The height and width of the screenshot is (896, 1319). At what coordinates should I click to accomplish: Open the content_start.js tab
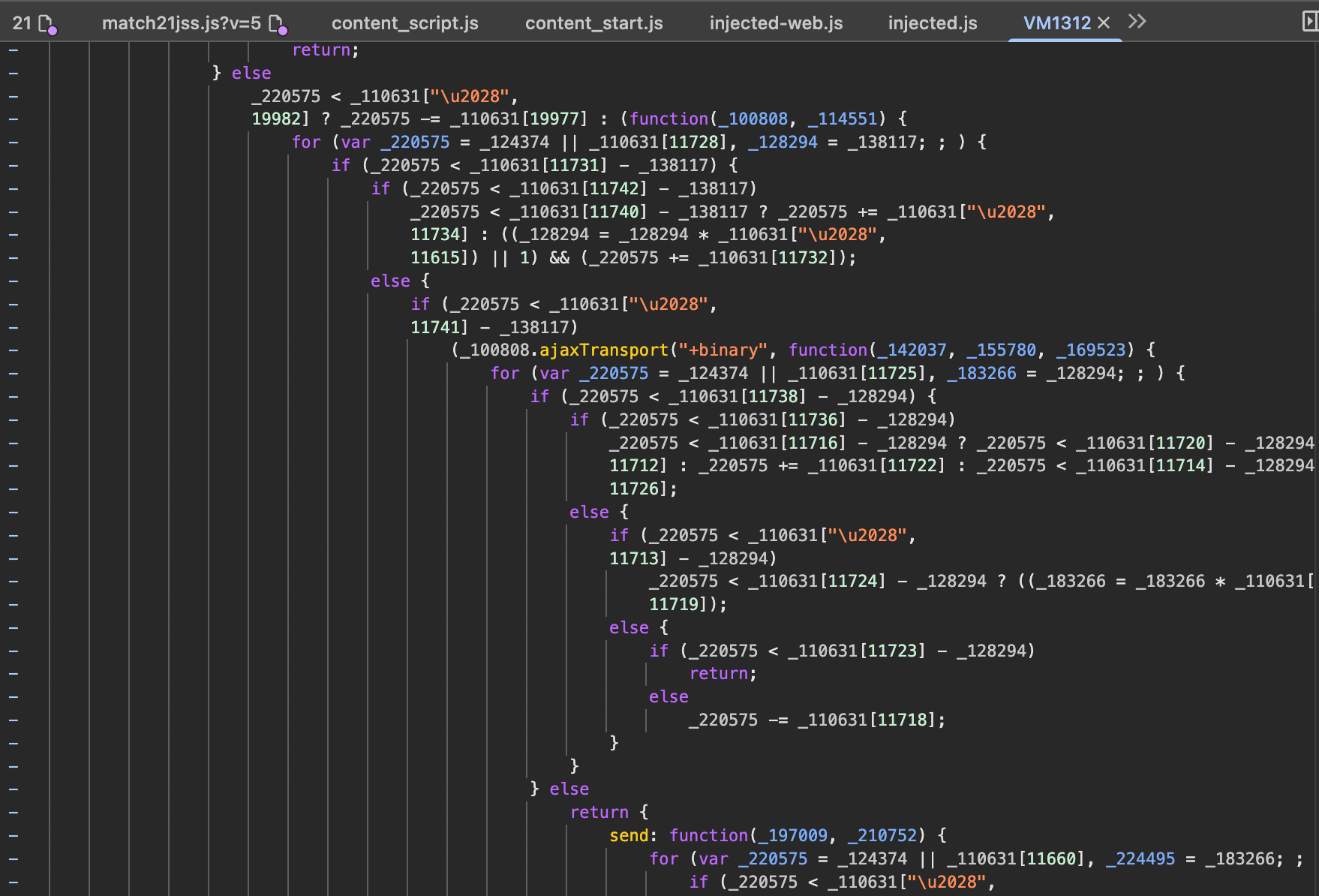point(593,23)
